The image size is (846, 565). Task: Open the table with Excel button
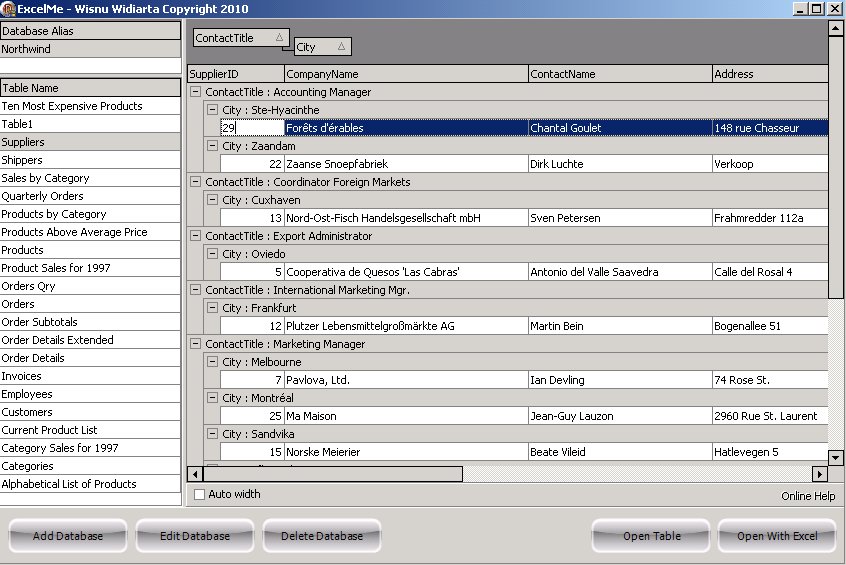(777, 536)
